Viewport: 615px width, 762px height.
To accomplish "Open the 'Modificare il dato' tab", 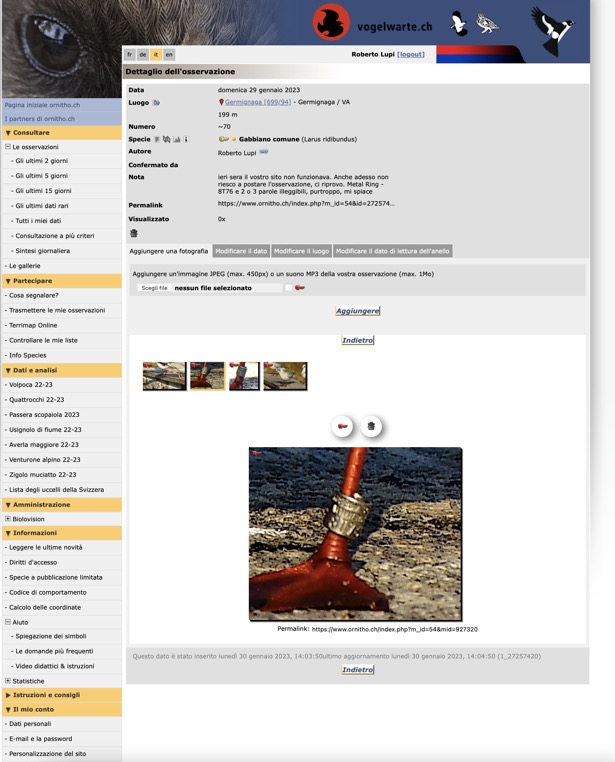I will (241, 251).
